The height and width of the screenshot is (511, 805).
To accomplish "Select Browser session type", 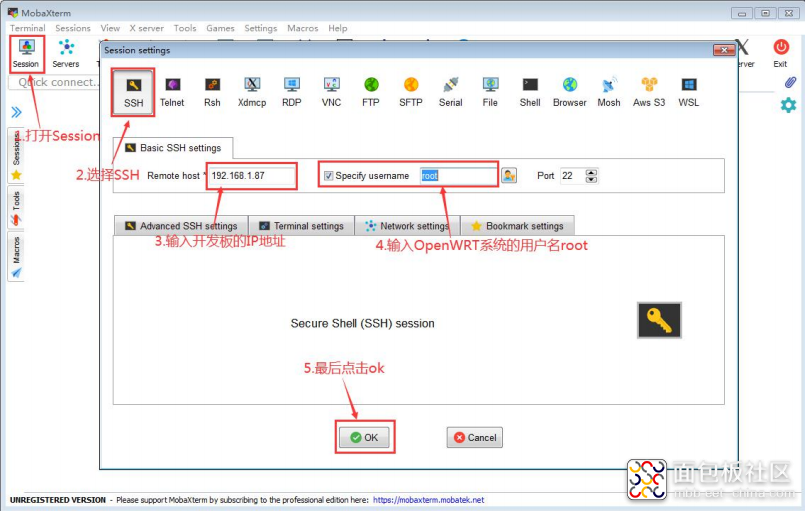I will 569,92.
